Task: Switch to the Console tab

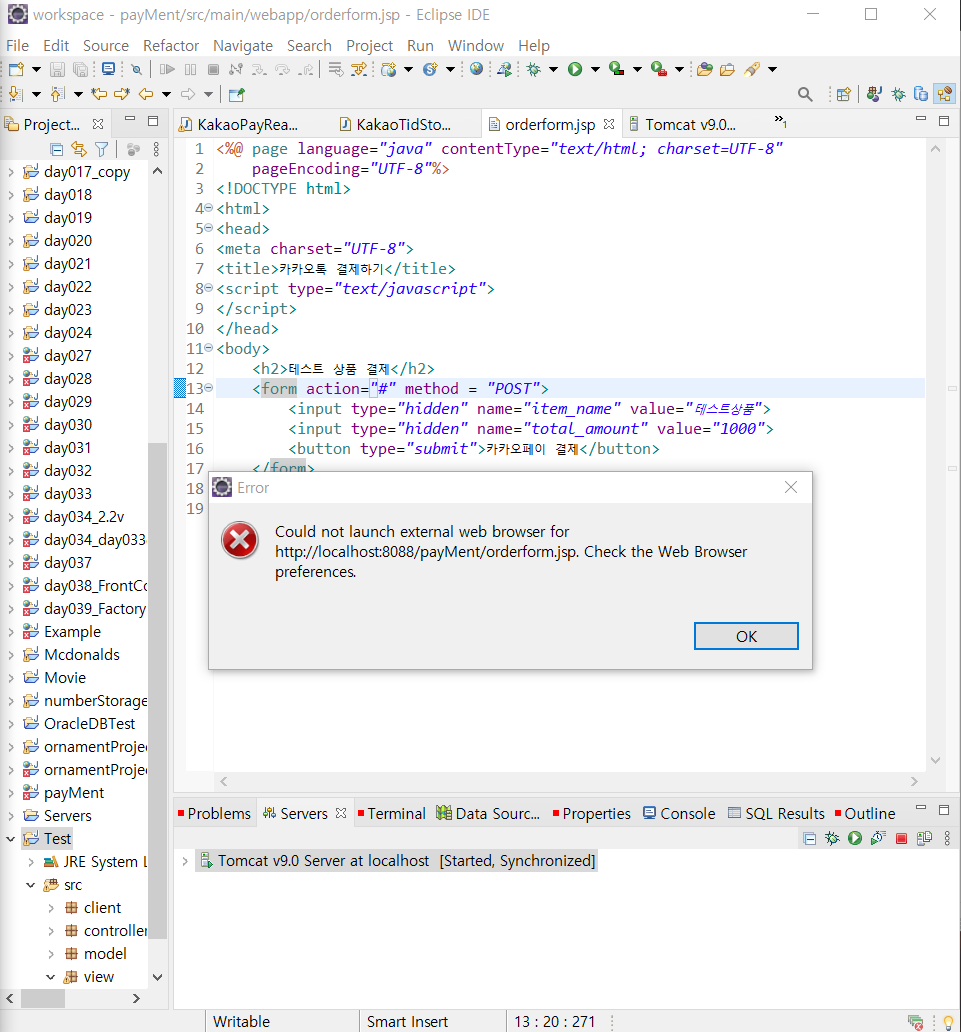Action: [680, 813]
